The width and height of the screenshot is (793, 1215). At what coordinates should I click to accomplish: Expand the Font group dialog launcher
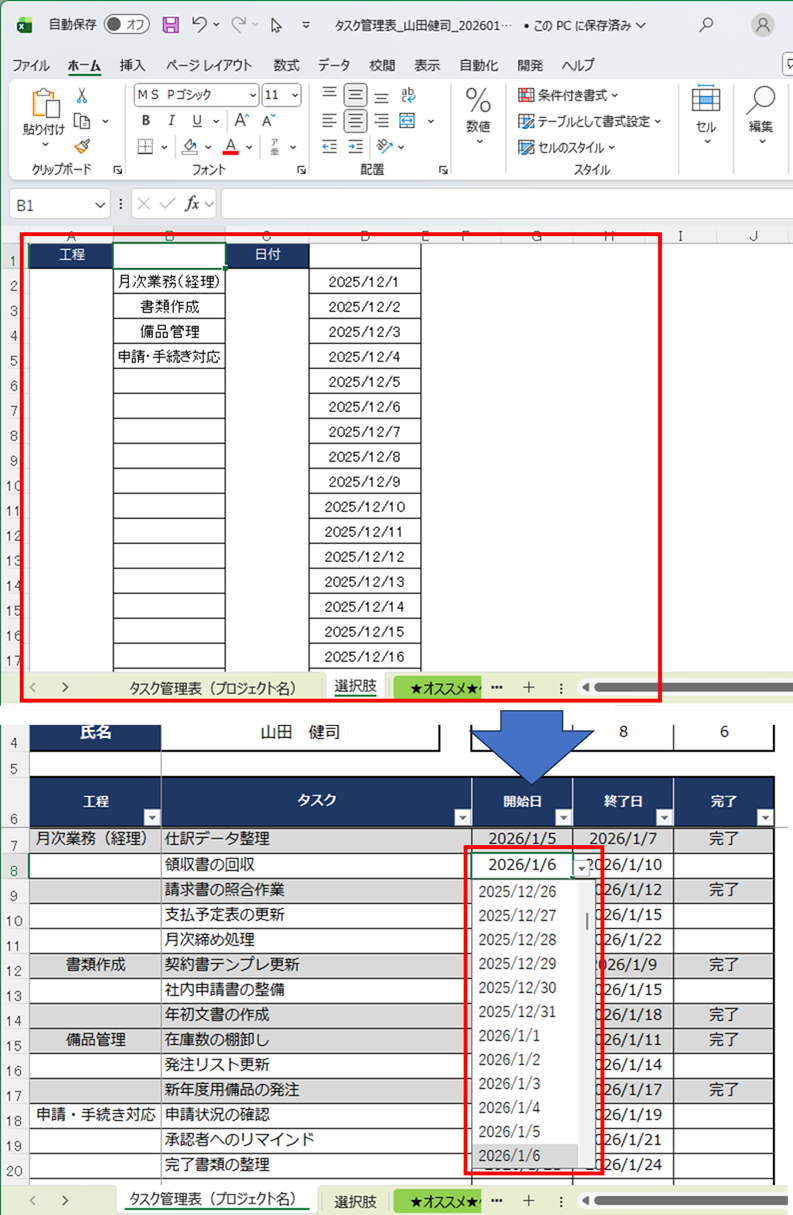tap(302, 171)
